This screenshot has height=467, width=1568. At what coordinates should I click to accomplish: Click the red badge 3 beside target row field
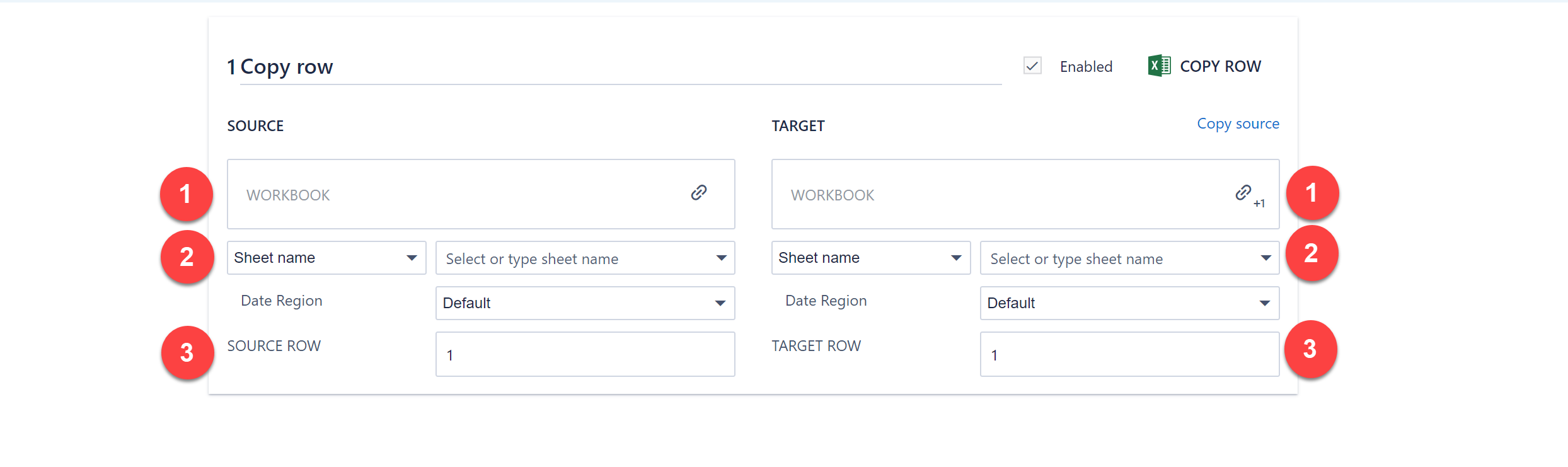point(1310,349)
